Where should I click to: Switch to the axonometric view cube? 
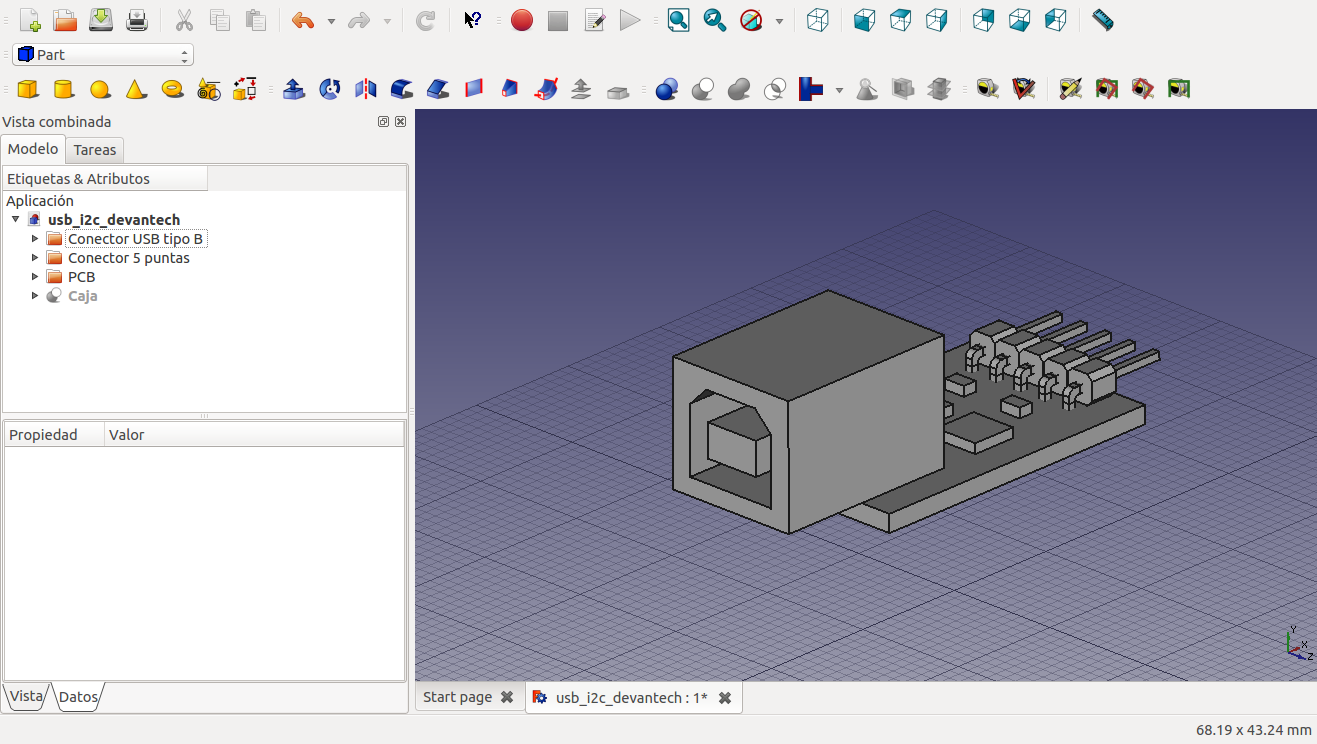[x=818, y=20]
